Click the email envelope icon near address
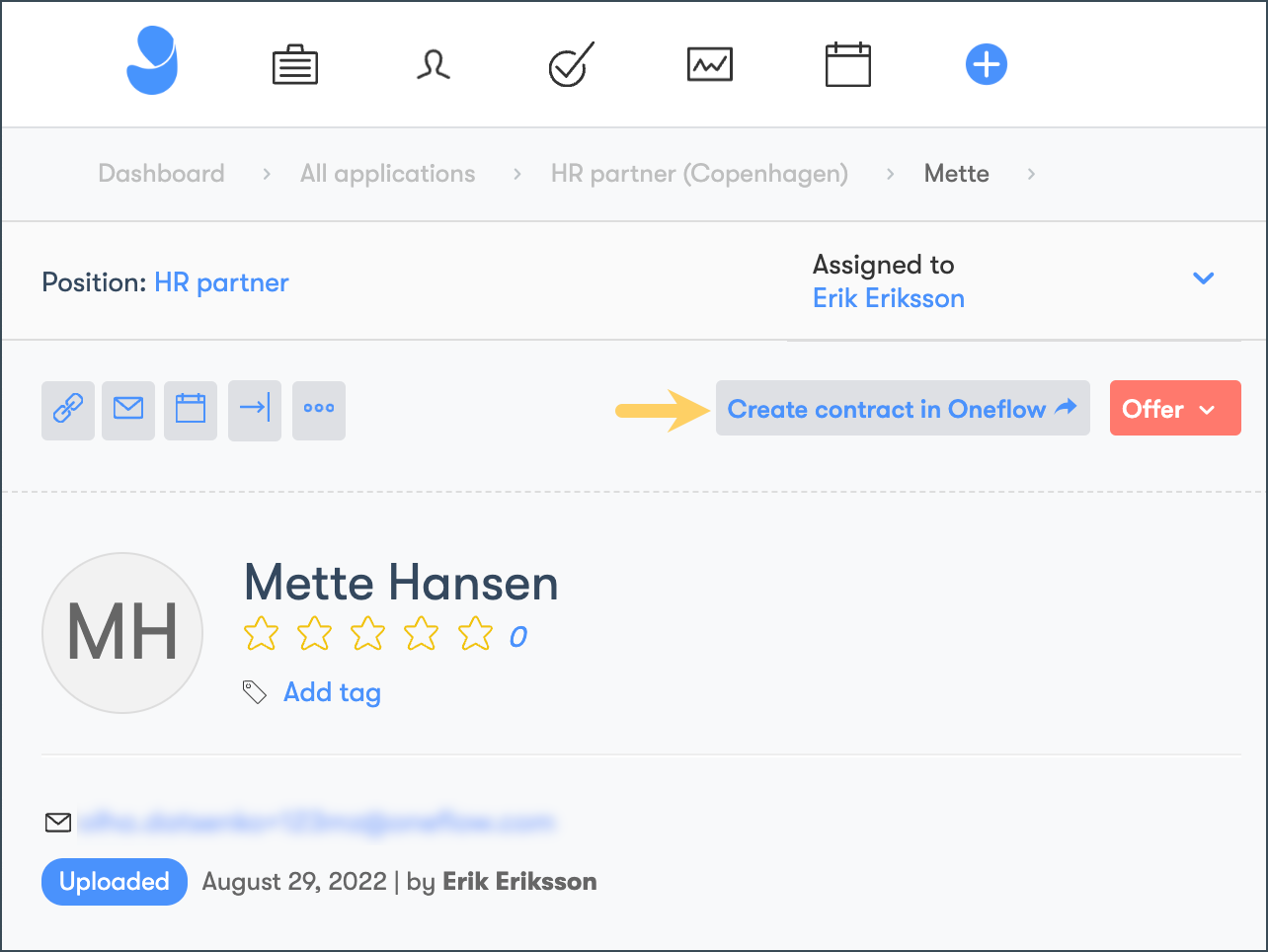The image size is (1268, 952). [x=58, y=822]
